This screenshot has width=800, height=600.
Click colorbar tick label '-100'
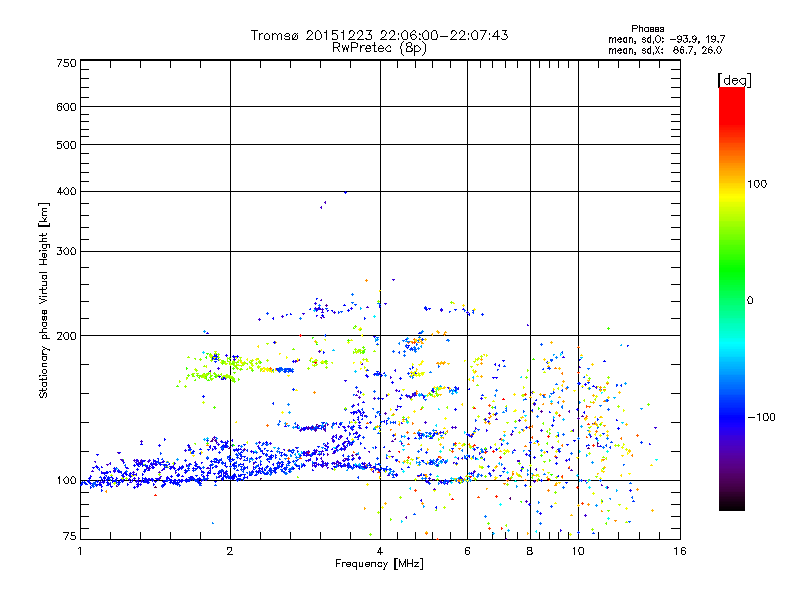click(761, 417)
